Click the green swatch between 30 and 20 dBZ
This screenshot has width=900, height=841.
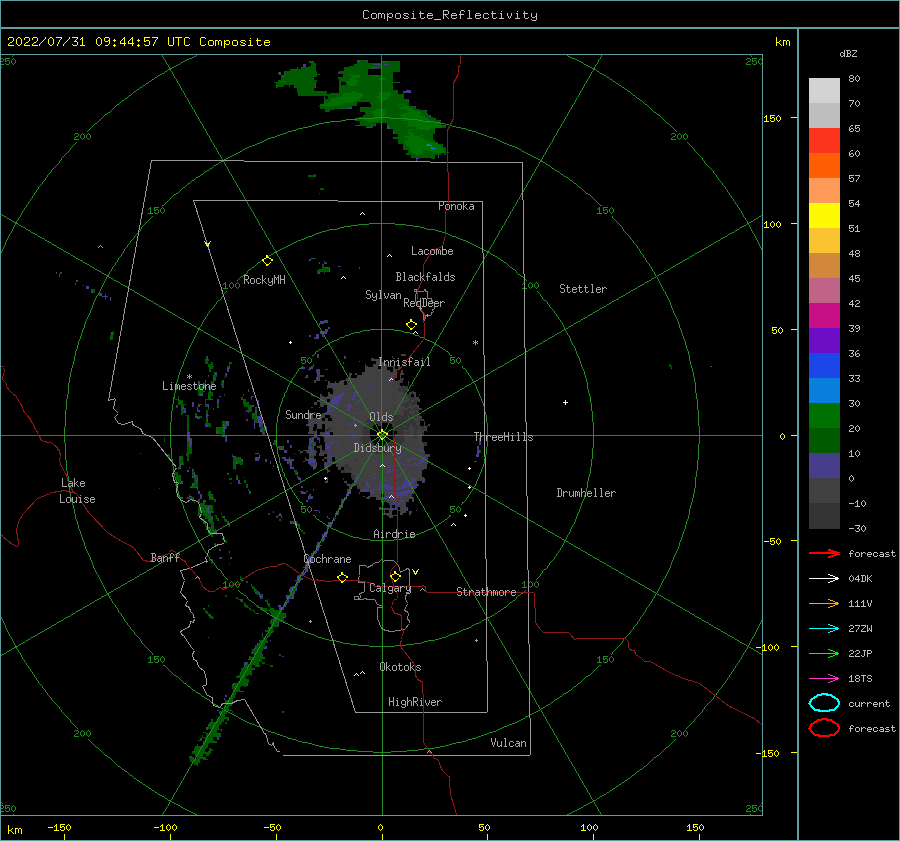pyautogui.click(x=824, y=416)
